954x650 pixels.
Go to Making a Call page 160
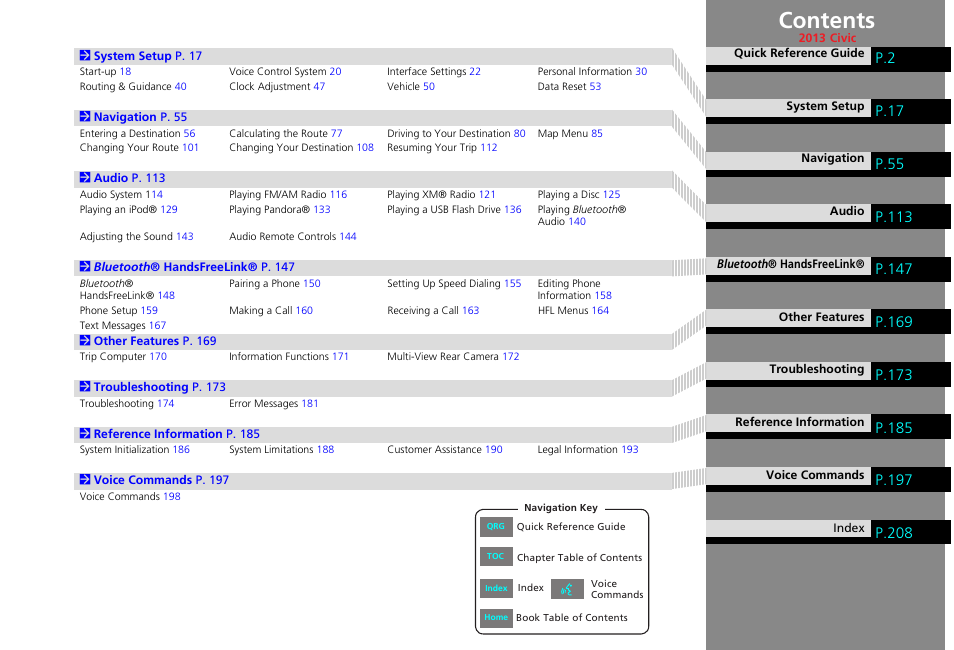click(271, 310)
